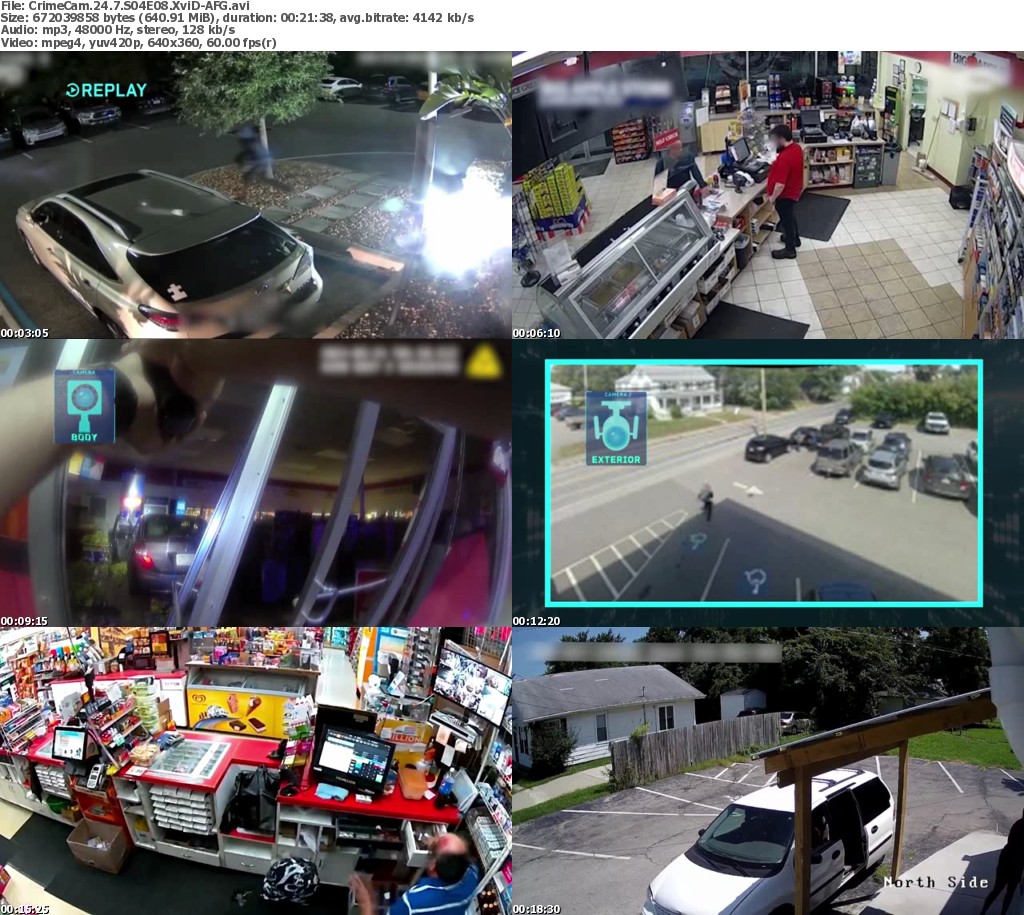Click the 00:12:20 timestamp label
Image resolution: width=1024 pixels, height=915 pixels.
(537, 621)
